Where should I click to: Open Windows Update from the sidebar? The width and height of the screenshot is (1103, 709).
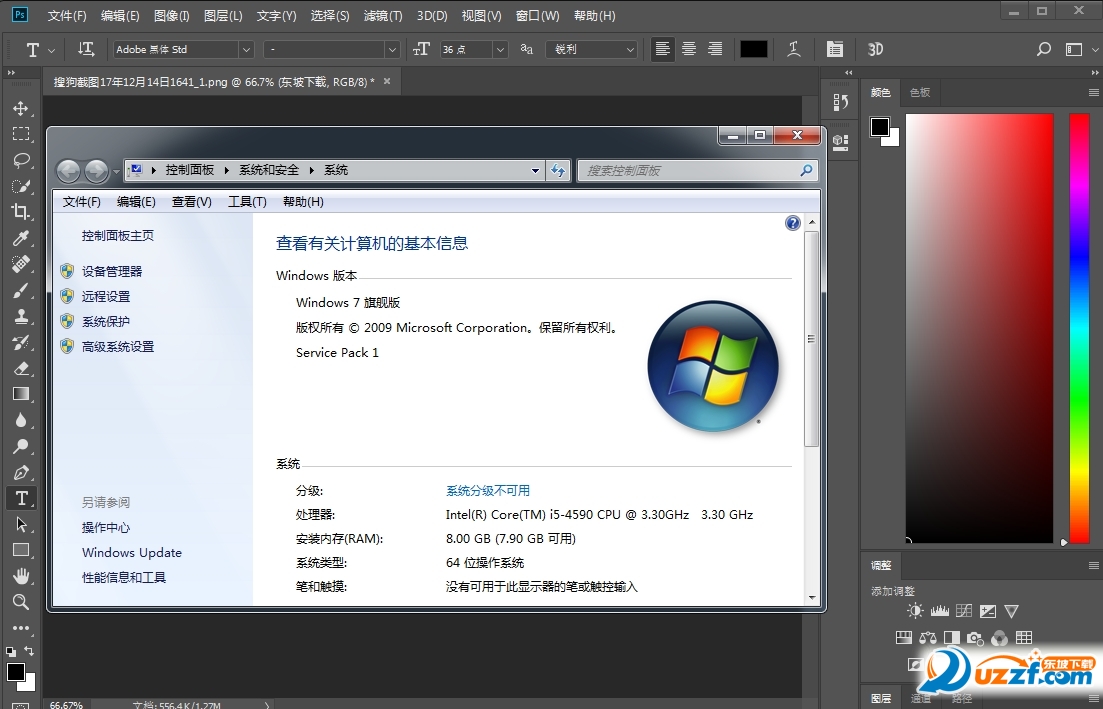(x=131, y=552)
